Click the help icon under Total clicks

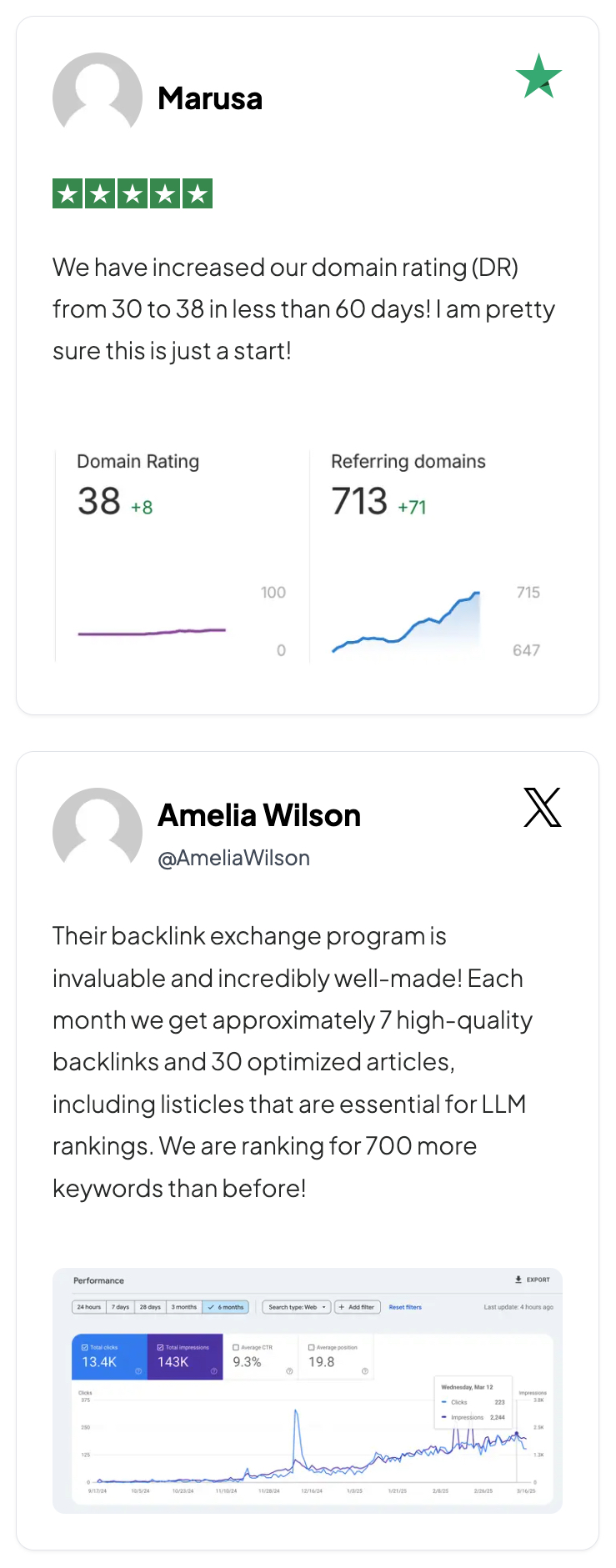pyautogui.click(x=138, y=1370)
